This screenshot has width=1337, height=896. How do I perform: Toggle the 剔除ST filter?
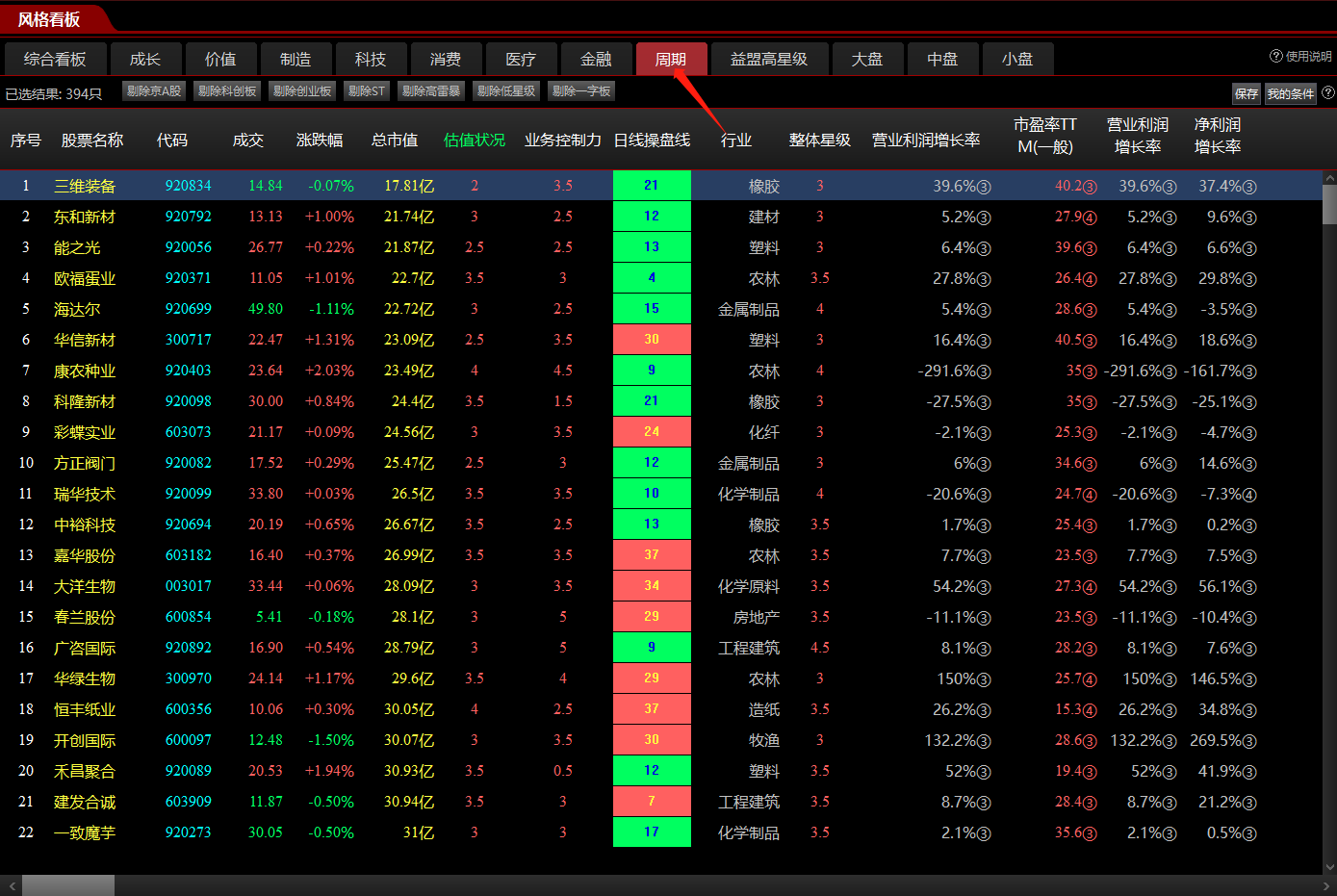tap(366, 91)
